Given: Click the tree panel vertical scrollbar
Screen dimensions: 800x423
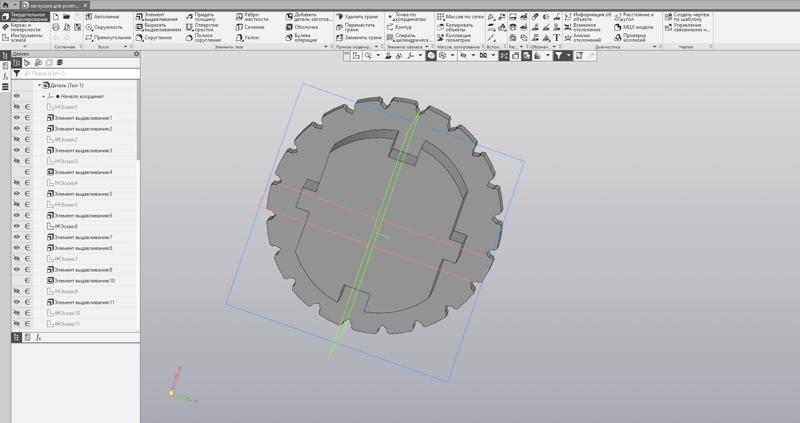Looking at the screenshot, I should tap(138, 122).
